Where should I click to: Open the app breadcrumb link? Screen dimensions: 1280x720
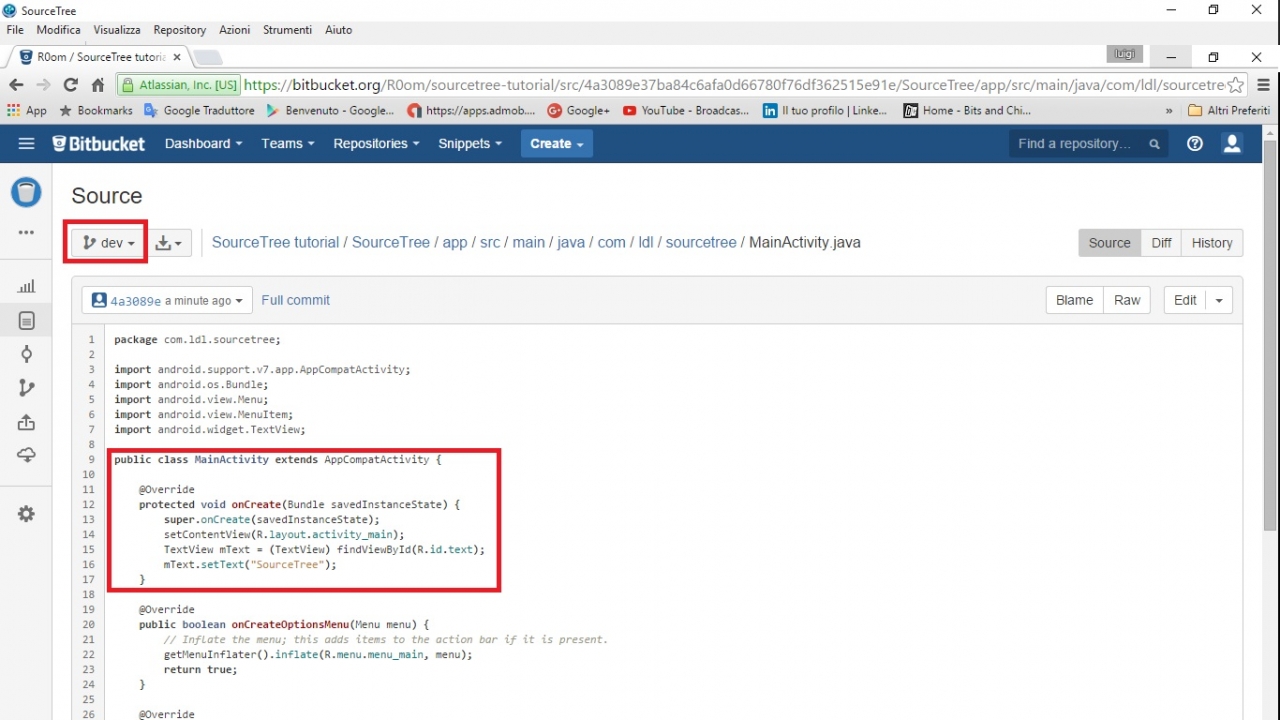[455, 242]
